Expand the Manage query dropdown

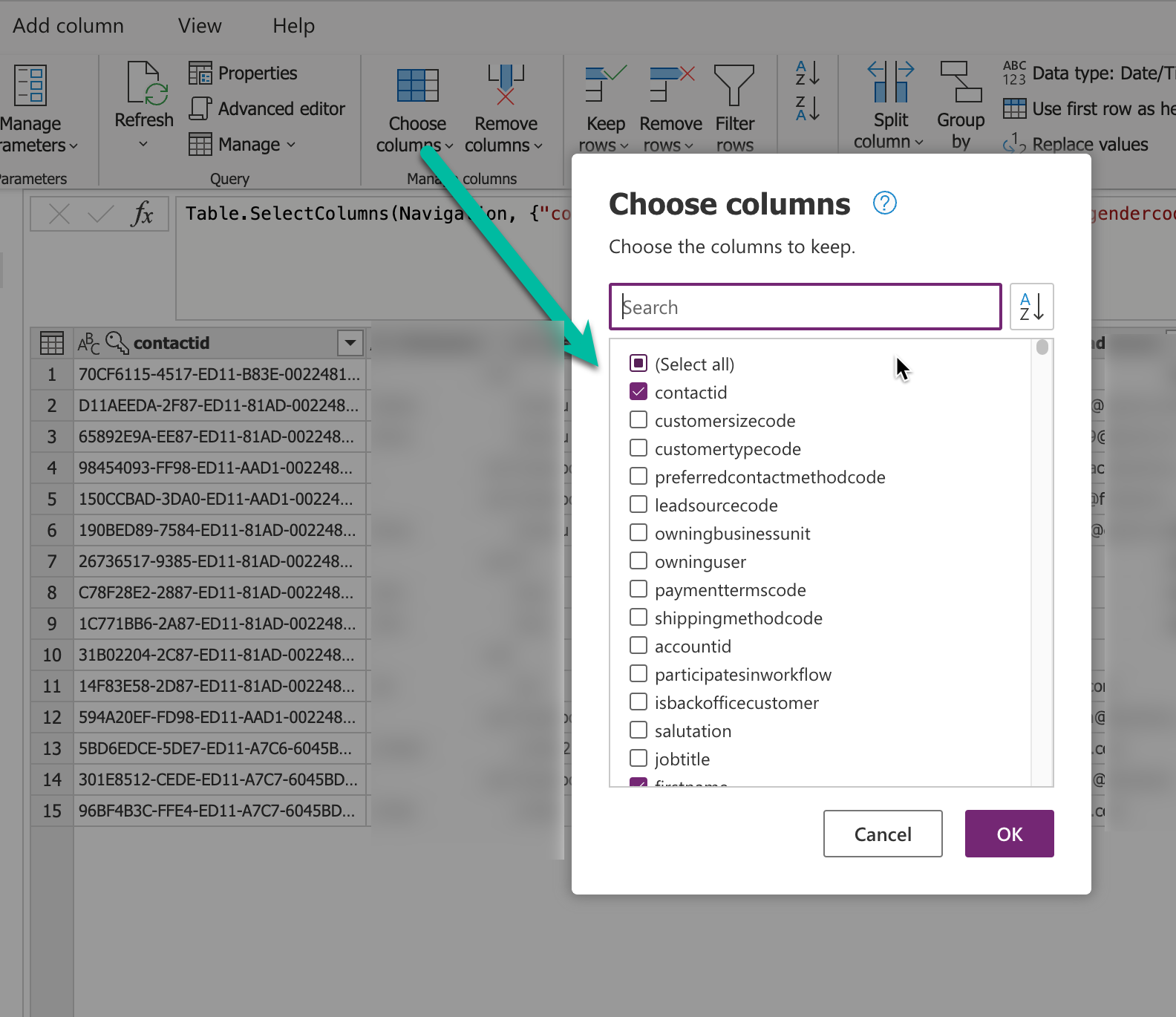pyautogui.click(x=291, y=144)
